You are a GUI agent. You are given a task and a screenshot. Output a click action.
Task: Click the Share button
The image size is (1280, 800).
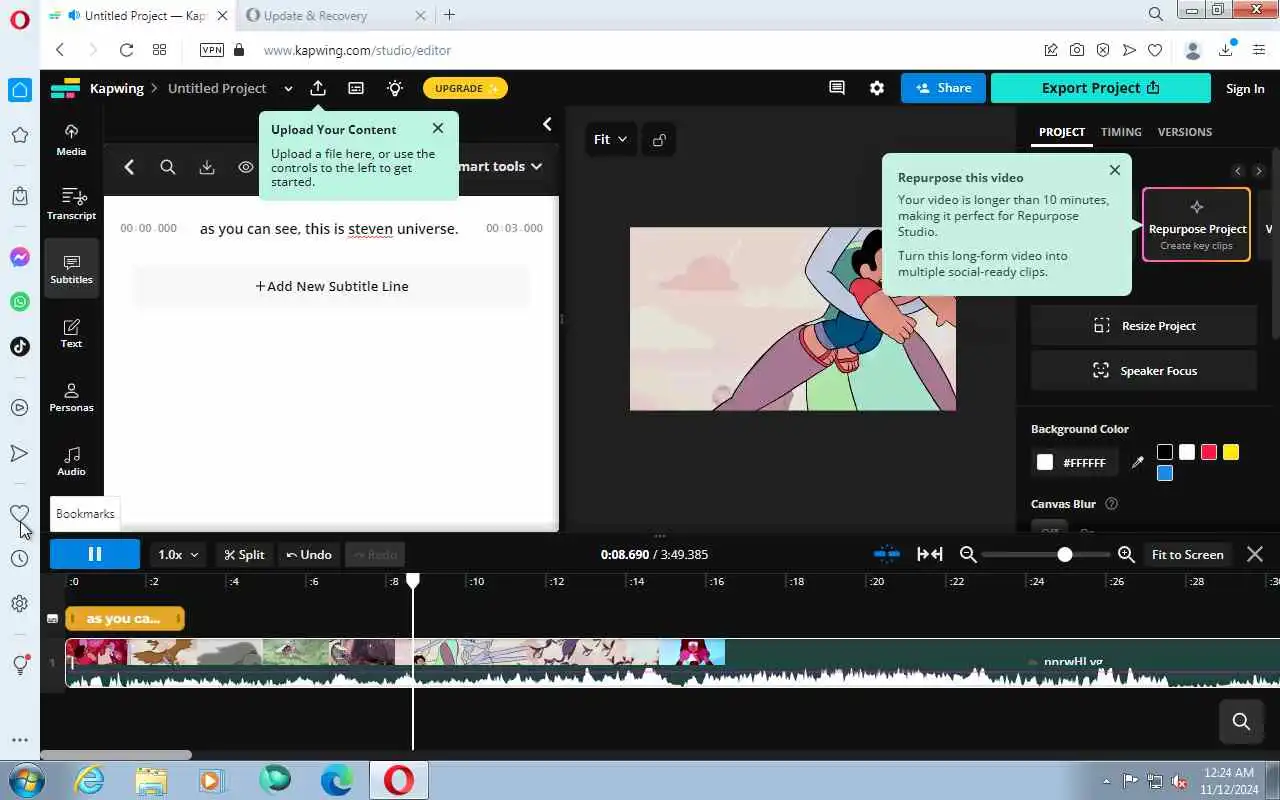943,88
